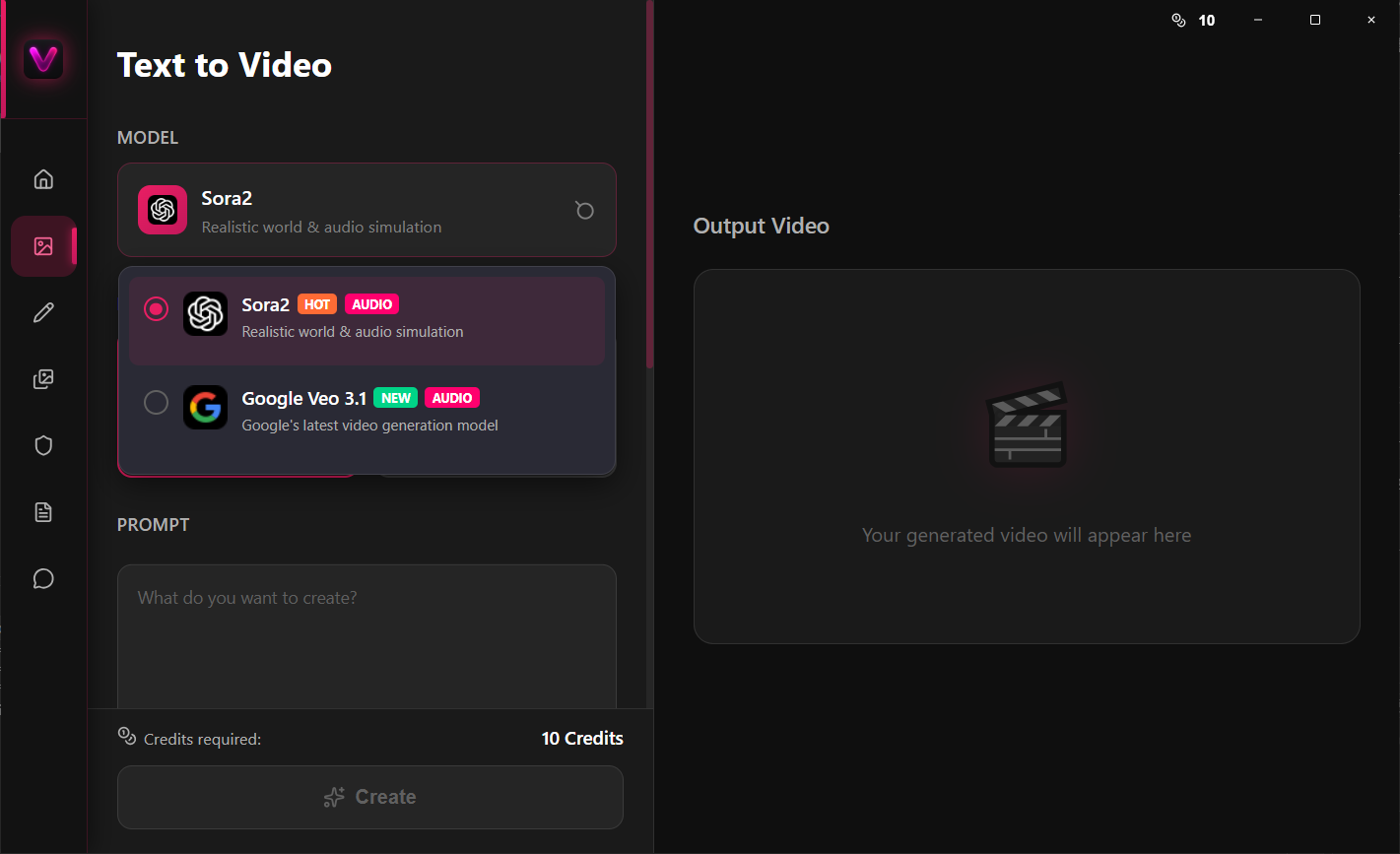1400x854 pixels.
Task: Click the coin icon next to Credits required
Action: (126, 736)
